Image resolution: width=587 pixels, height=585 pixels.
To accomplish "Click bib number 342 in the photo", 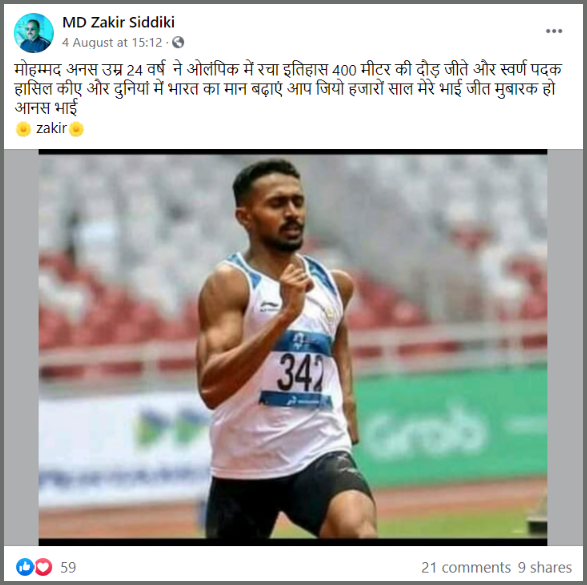I will (300, 372).
